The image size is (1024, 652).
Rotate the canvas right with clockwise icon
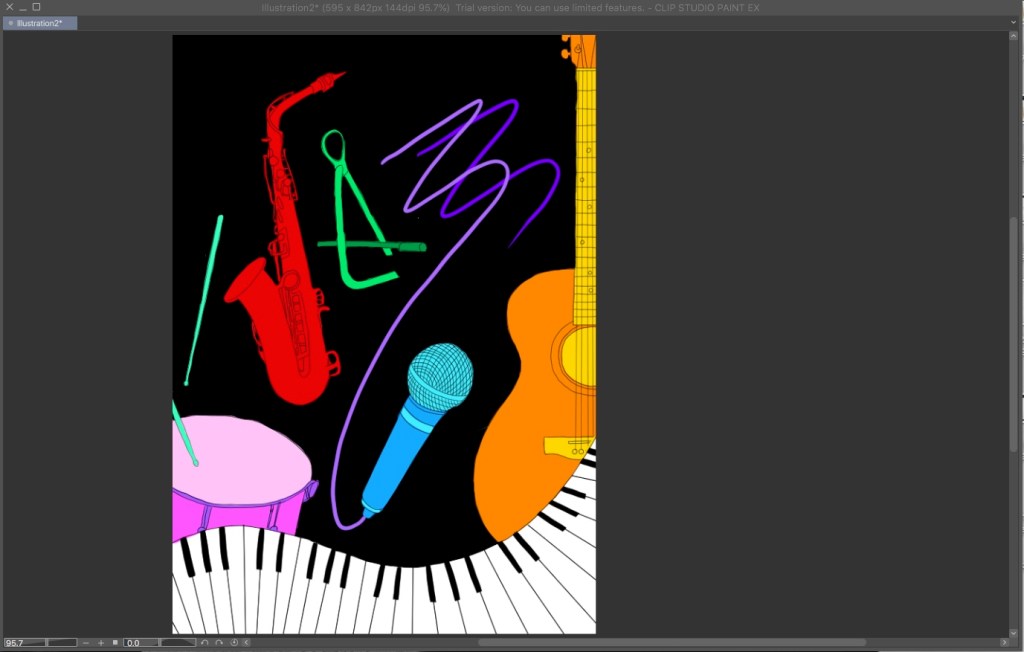[219, 643]
